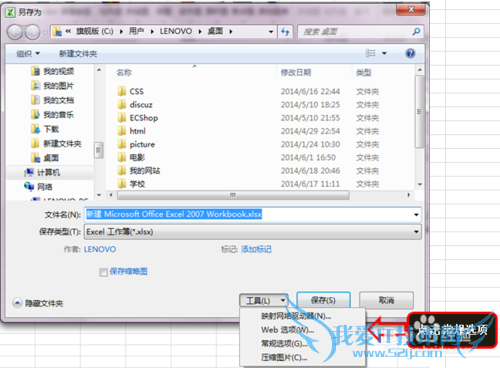Select 新建文件夹 in navigation pane
This screenshot has height=368, width=500.
(x=56, y=143)
